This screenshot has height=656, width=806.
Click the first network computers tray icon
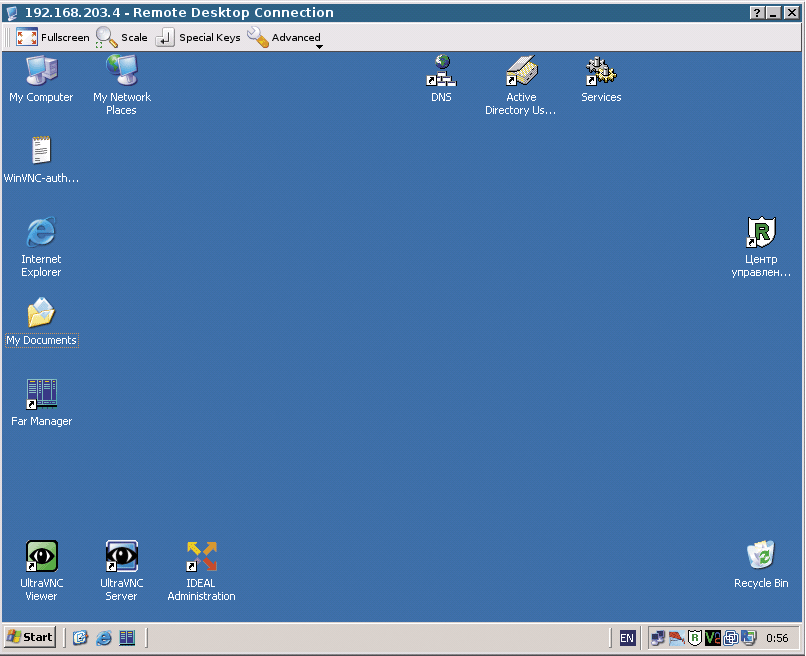(x=658, y=638)
